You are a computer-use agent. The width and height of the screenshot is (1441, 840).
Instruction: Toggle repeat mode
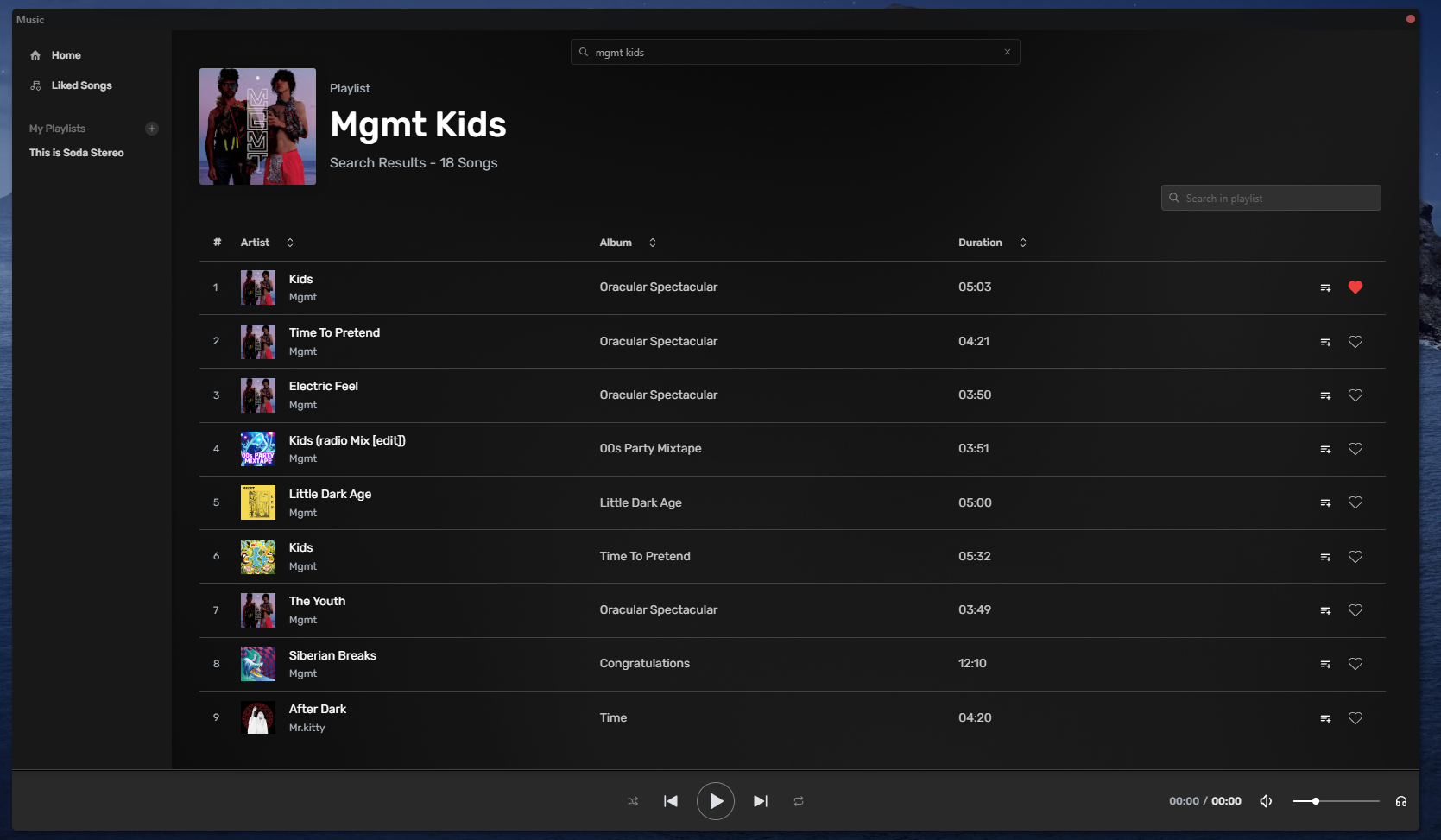click(x=799, y=801)
